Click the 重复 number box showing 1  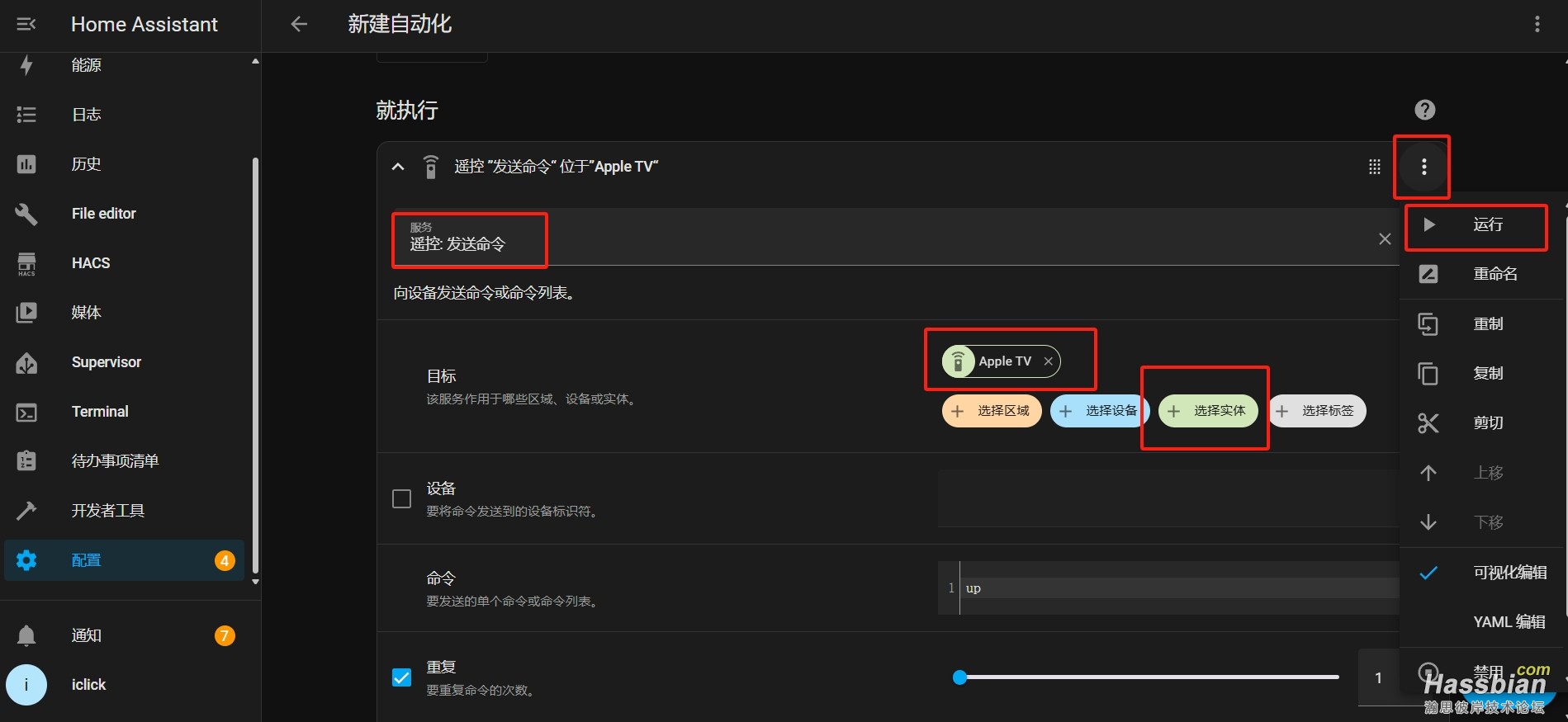pyautogui.click(x=1379, y=677)
